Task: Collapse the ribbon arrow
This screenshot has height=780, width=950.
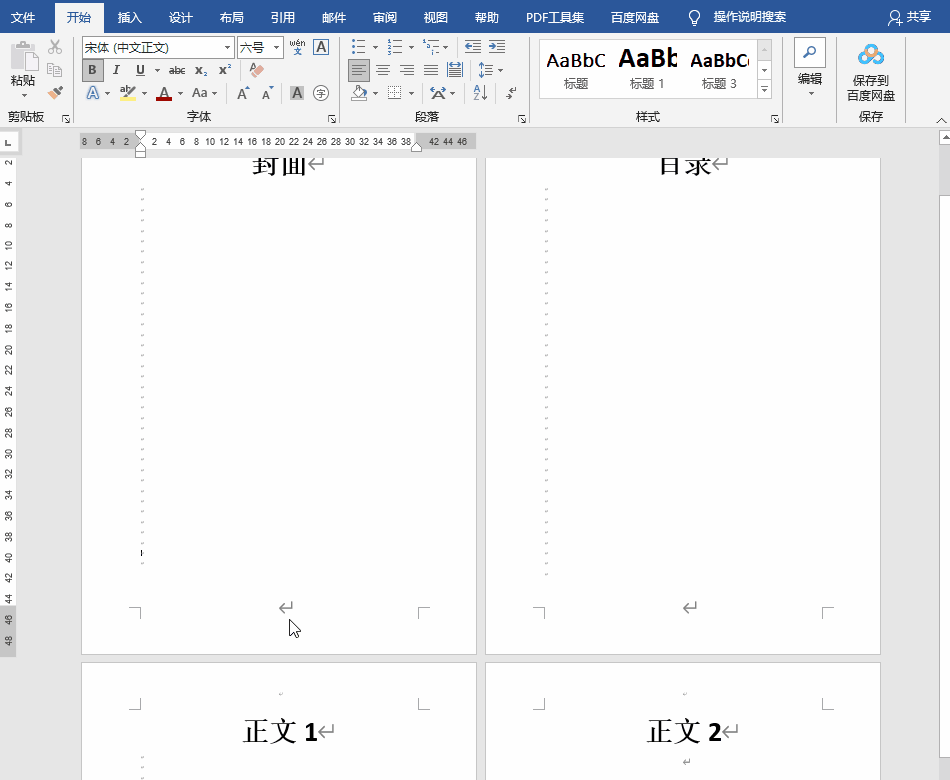Action: (941, 120)
